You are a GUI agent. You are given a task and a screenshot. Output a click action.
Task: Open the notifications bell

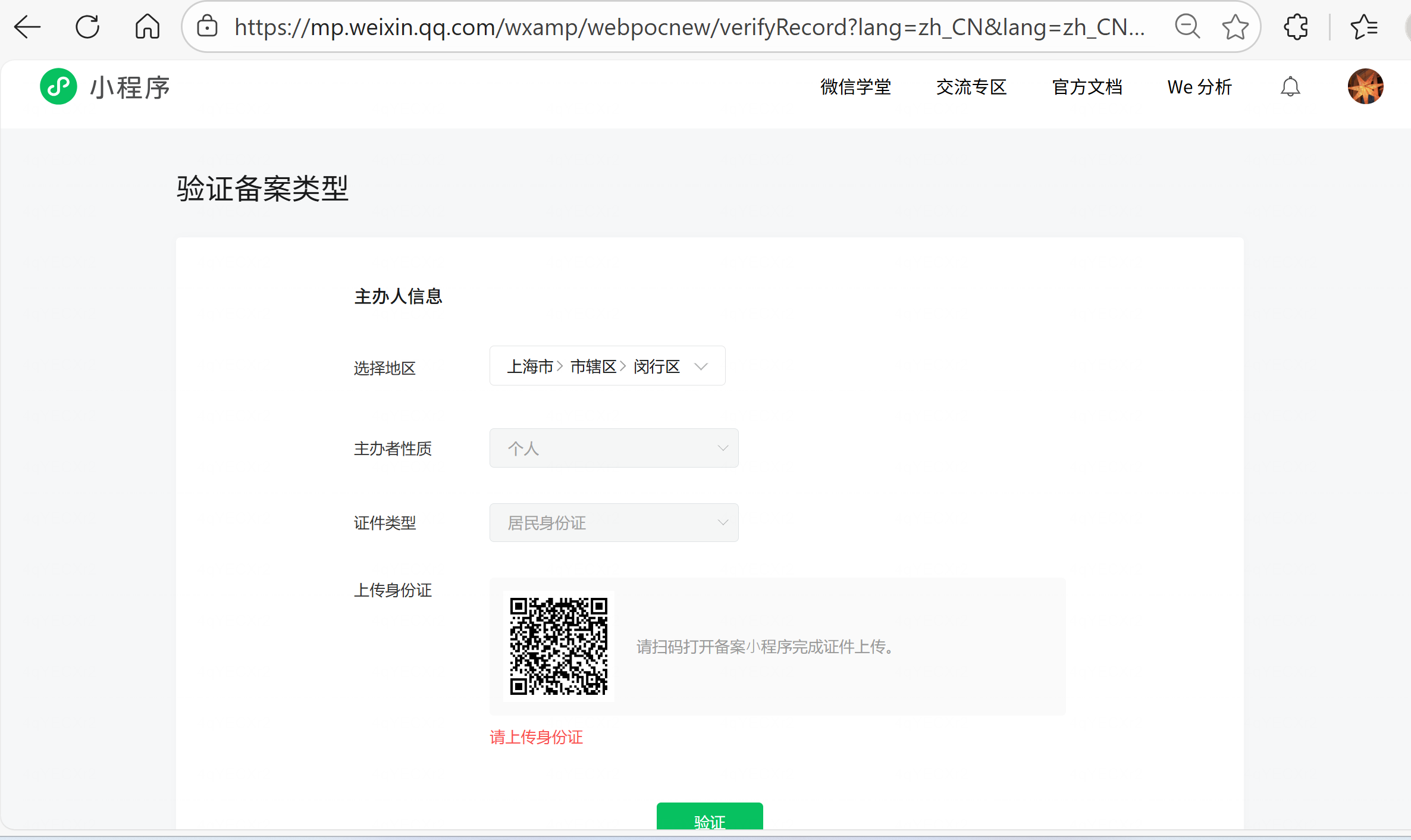pos(1290,87)
